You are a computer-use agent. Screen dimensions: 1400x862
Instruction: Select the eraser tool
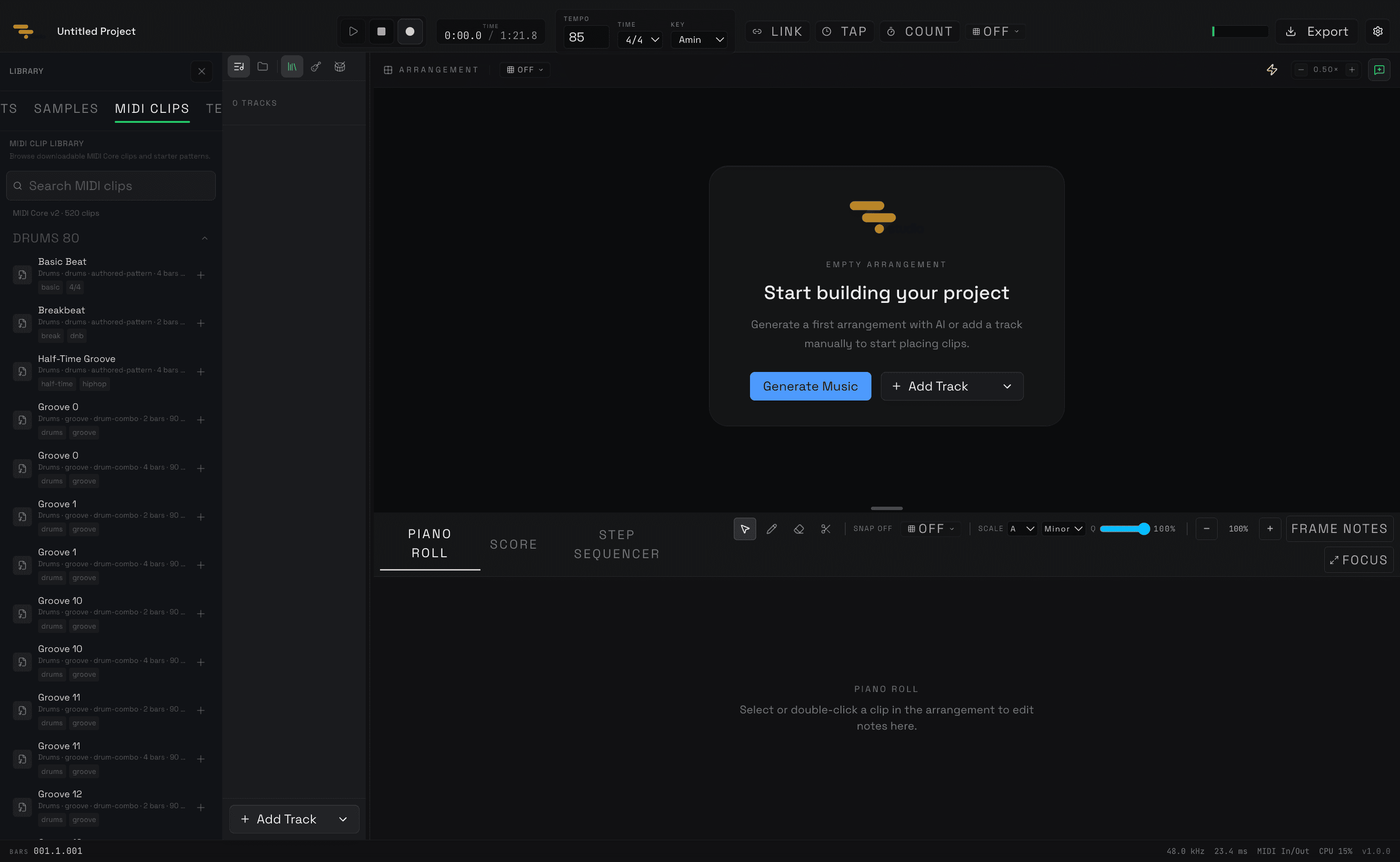(799, 529)
